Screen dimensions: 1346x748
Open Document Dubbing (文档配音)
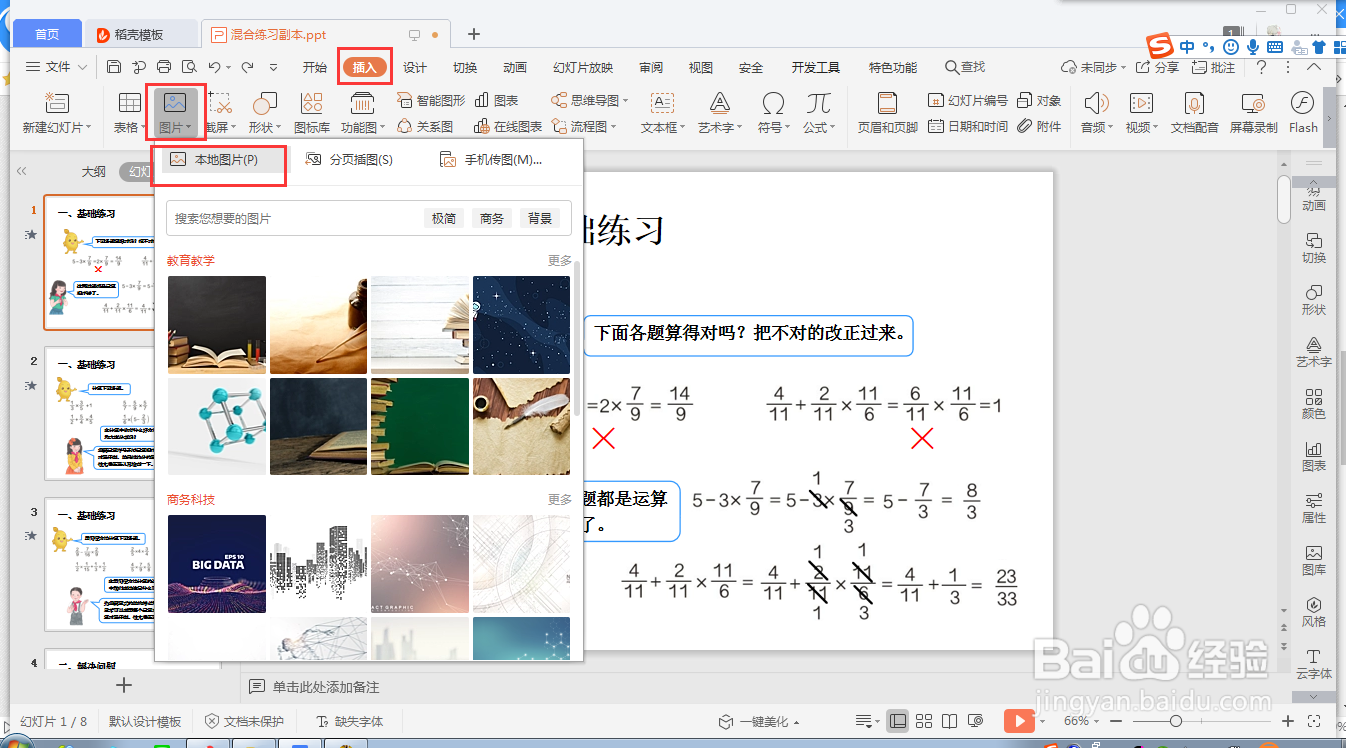coord(1194,111)
